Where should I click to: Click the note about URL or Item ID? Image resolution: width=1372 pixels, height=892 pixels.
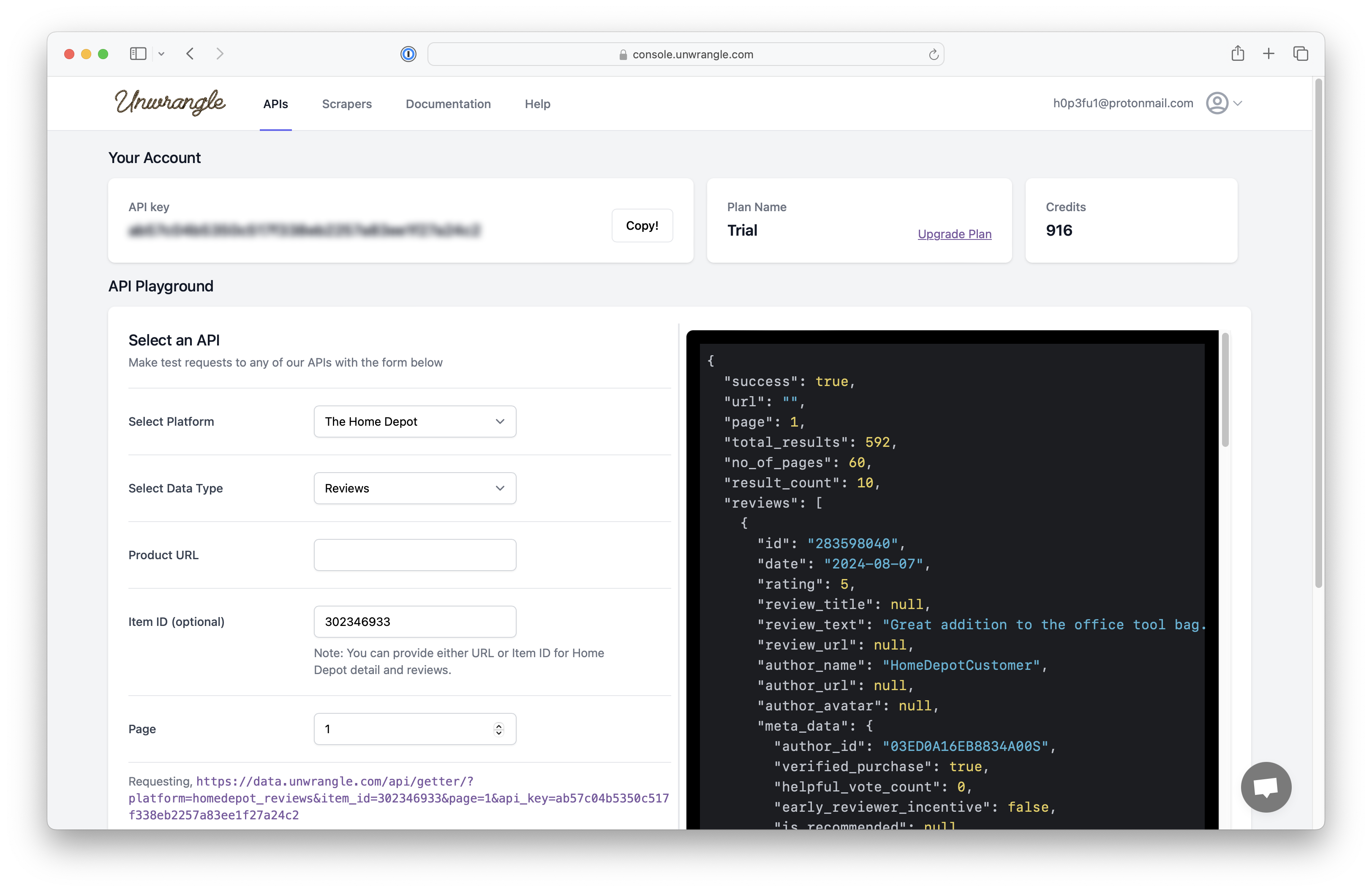(x=459, y=661)
